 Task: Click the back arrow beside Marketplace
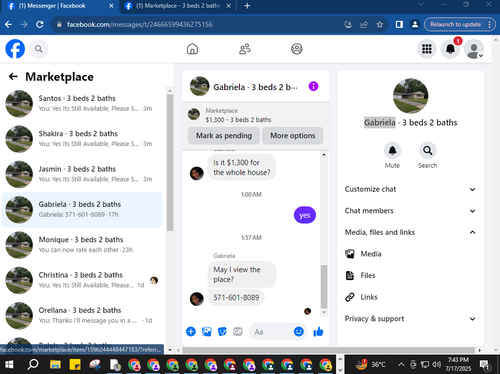tap(13, 77)
